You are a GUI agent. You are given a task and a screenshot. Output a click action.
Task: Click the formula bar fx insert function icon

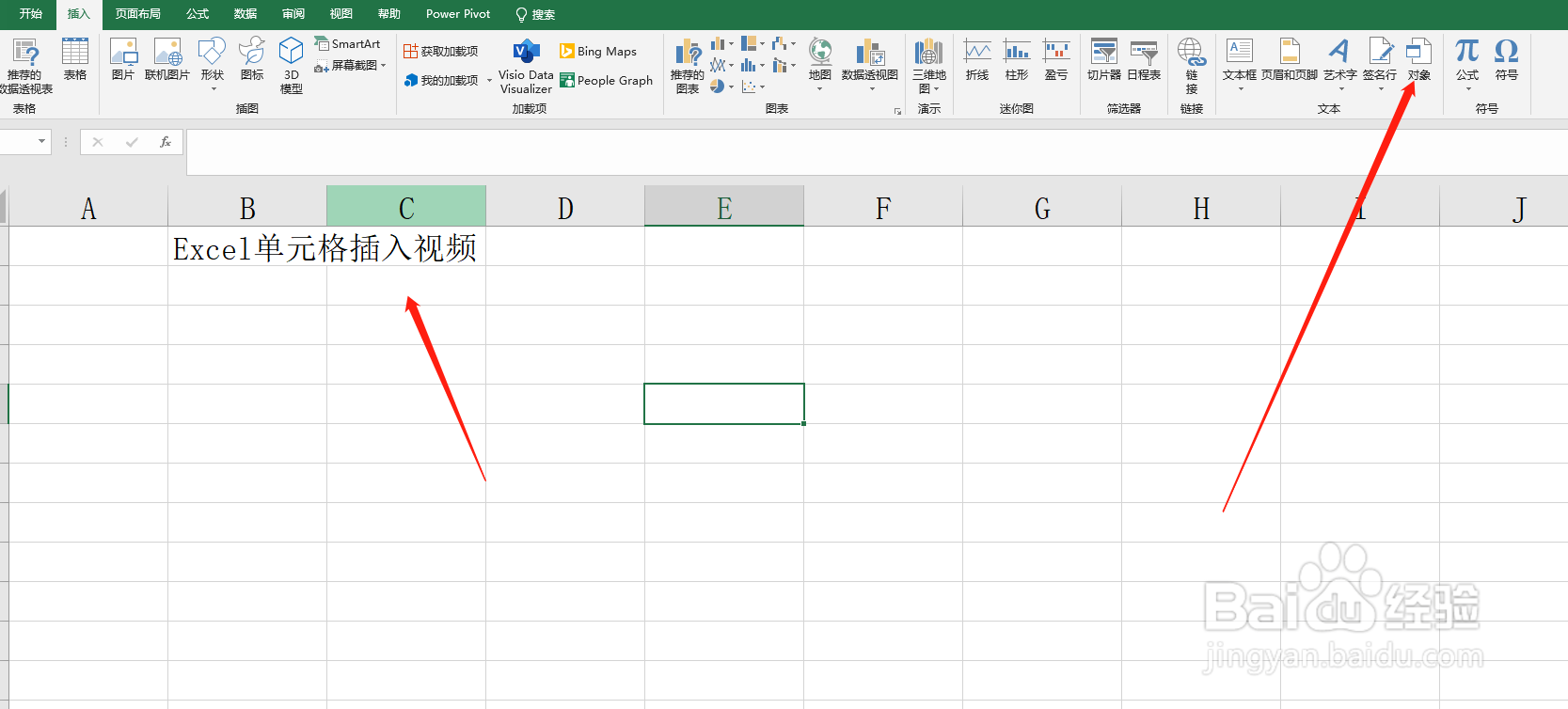(x=166, y=142)
